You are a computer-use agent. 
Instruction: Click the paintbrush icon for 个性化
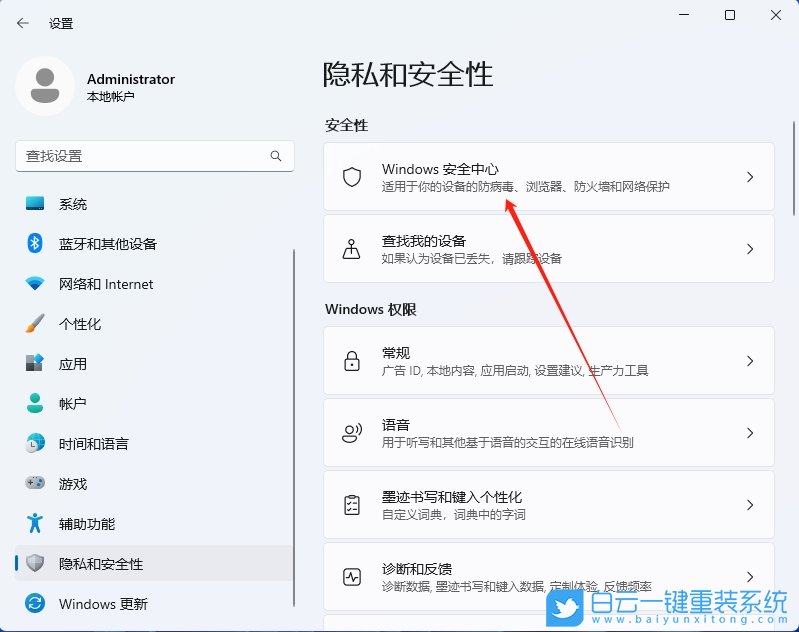35,323
